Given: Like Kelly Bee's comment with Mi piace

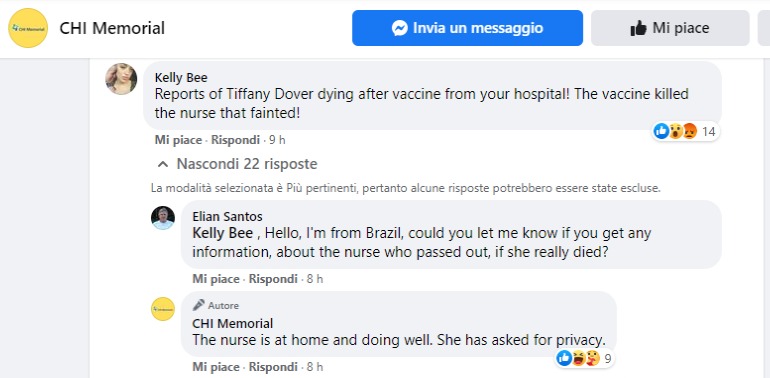Looking at the screenshot, I should tap(178, 140).
